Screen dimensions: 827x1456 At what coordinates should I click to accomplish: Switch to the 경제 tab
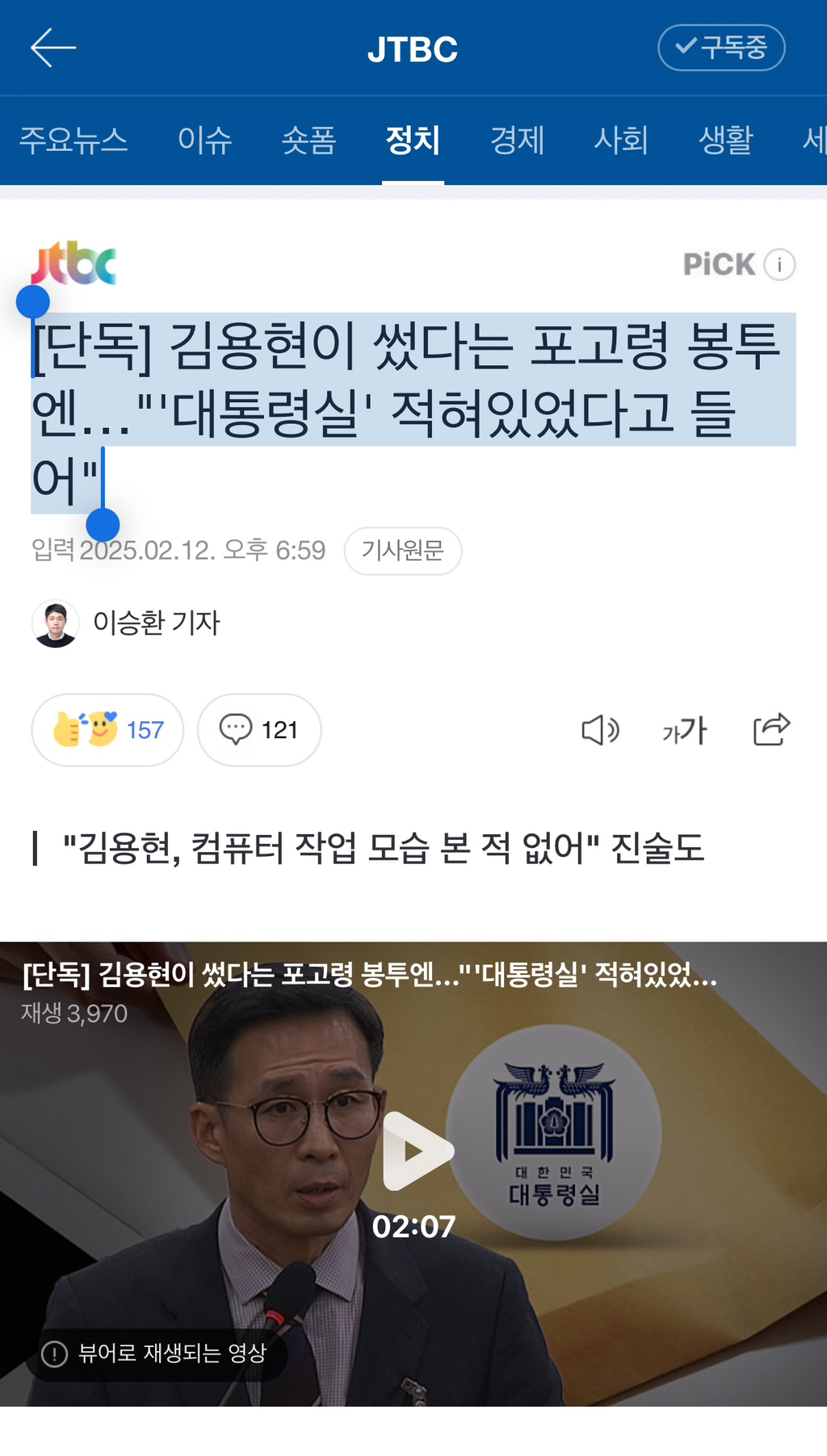(517, 140)
